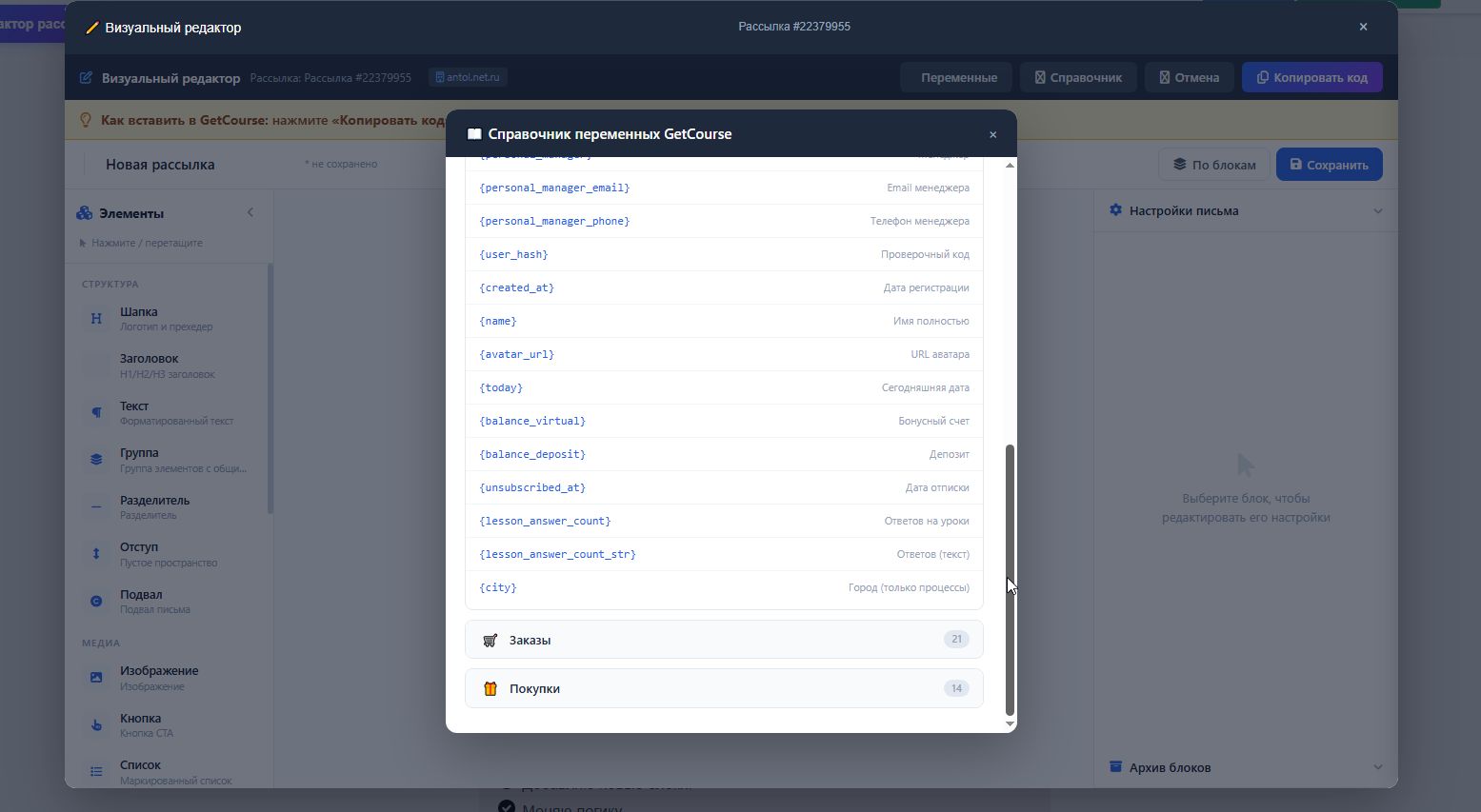The height and width of the screenshot is (812, 1481).
Task: Save the mailing with Сохранить
Action: tap(1329, 165)
